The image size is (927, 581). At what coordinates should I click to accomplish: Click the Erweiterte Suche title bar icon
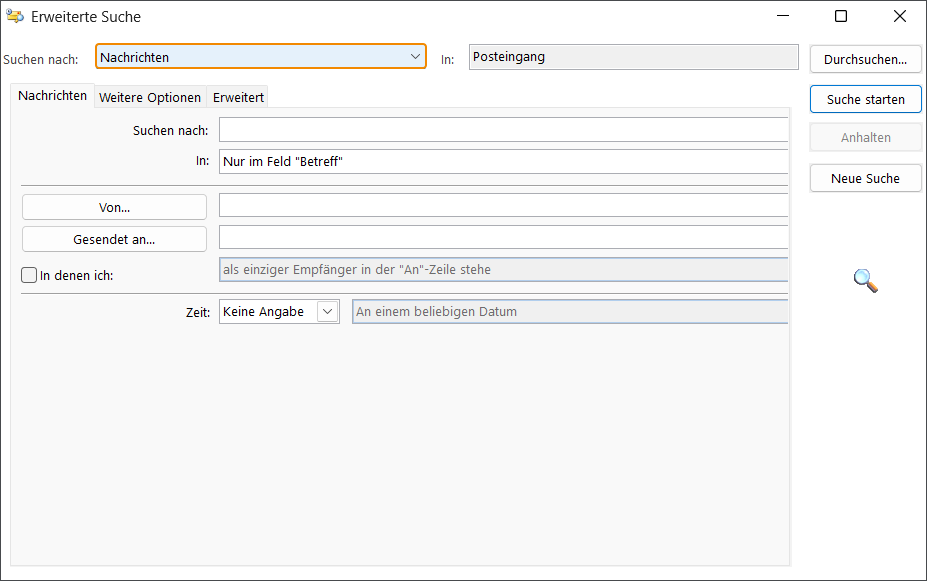tap(15, 16)
